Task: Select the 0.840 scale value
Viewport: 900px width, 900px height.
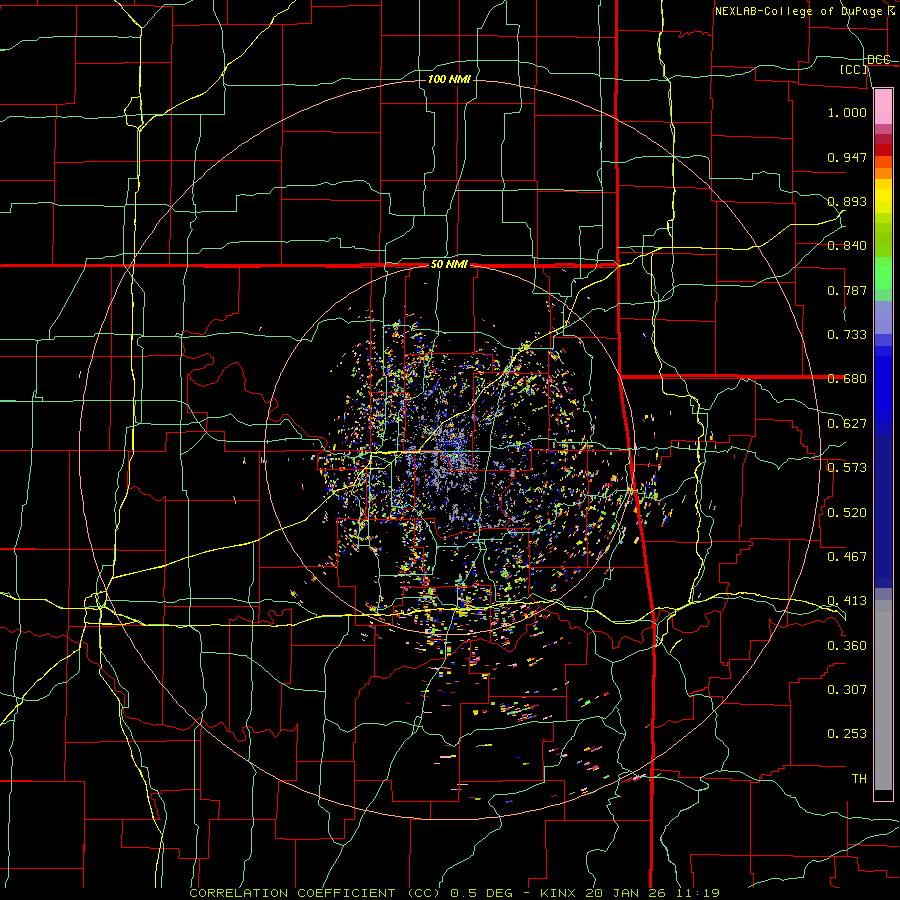Action: tap(847, 246)
